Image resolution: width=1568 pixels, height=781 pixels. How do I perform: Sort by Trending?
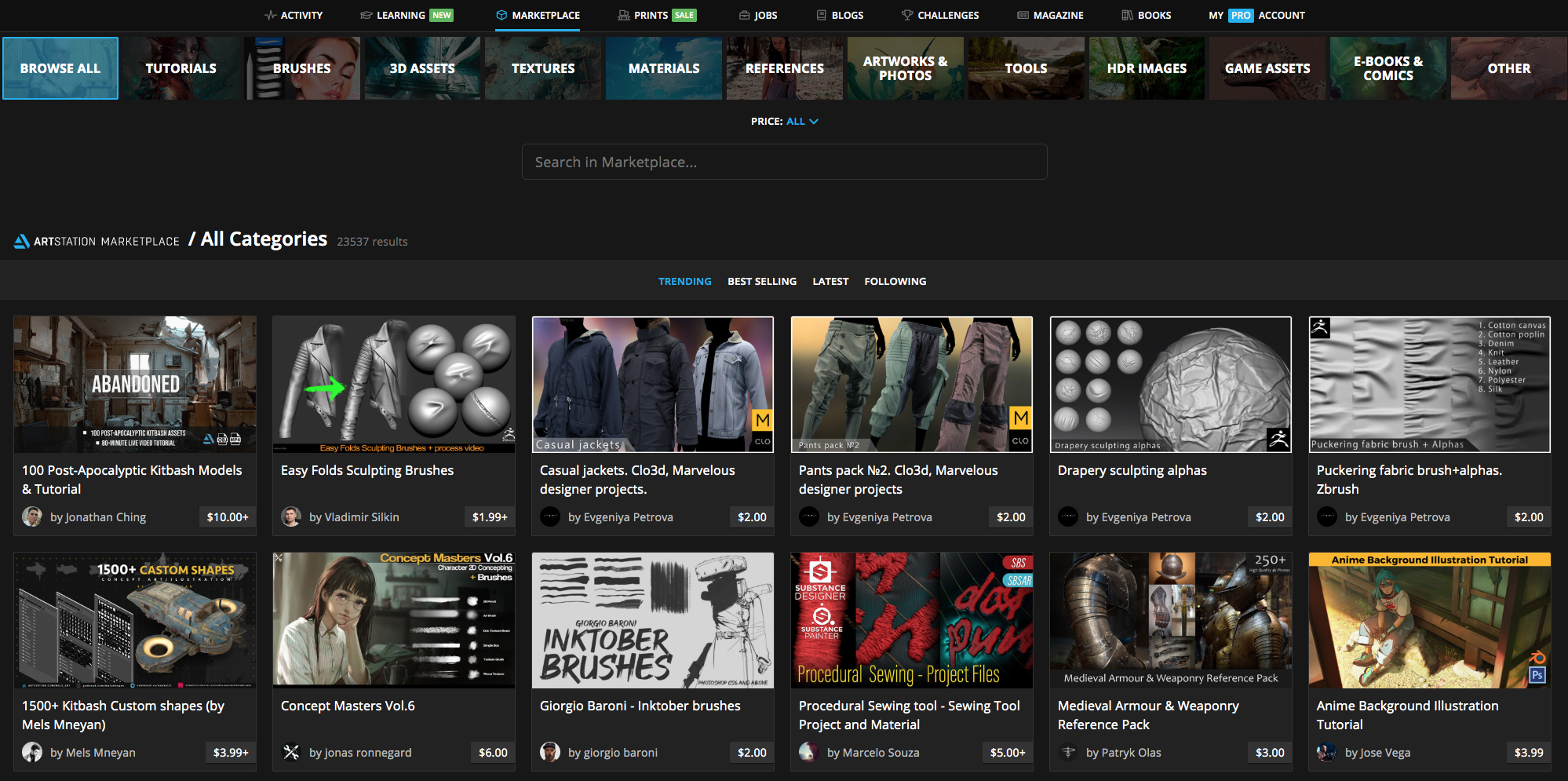pos(685,281)
